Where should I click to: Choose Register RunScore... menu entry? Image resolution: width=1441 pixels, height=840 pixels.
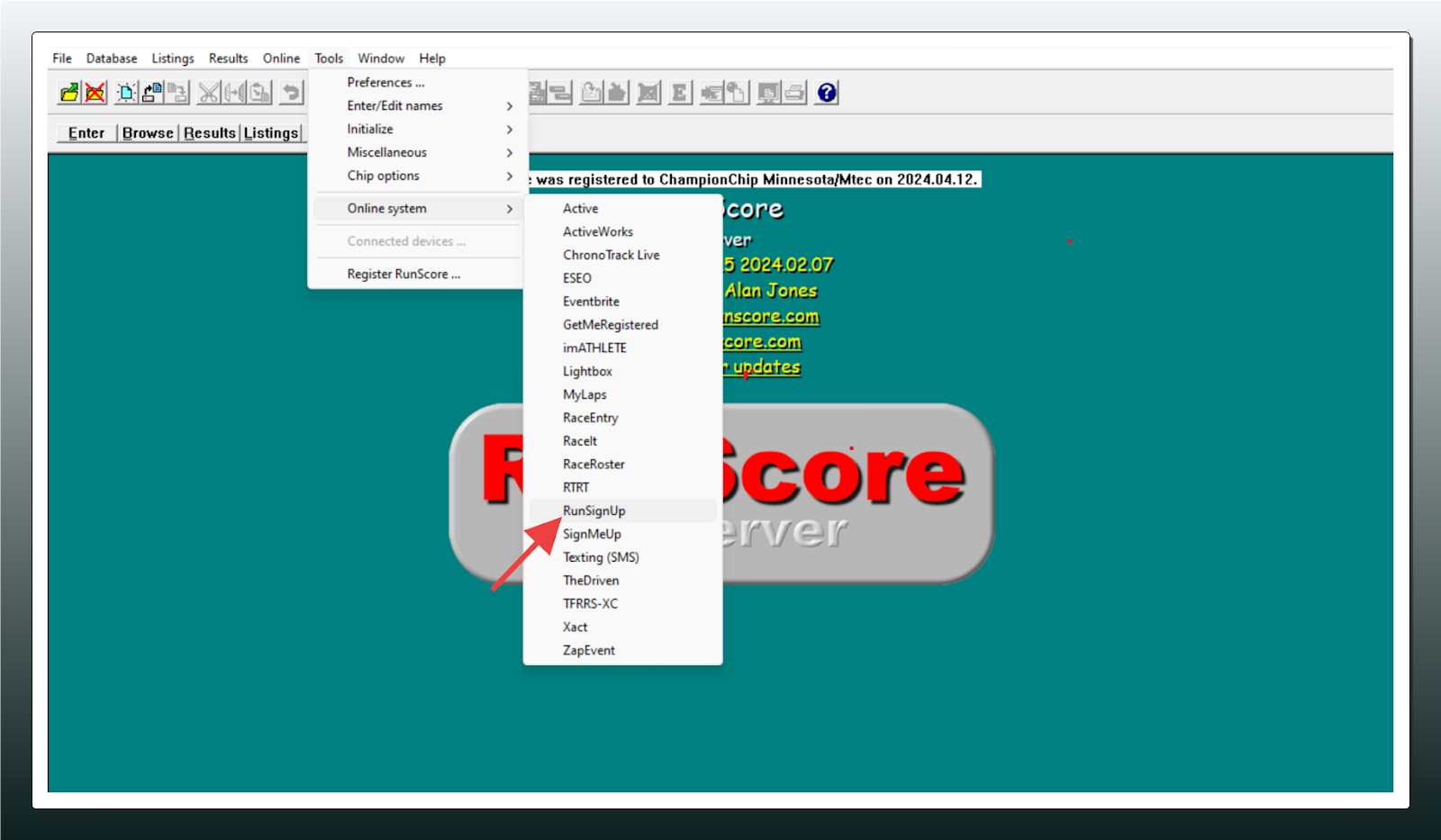coord(418,275)
